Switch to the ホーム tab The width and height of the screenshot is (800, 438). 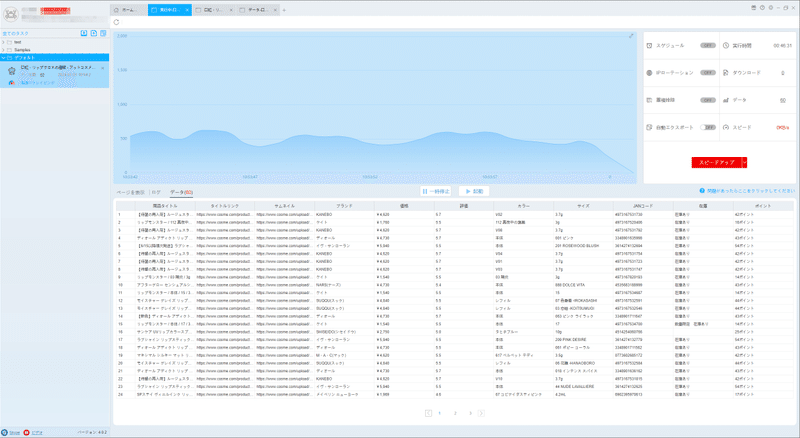128,10
